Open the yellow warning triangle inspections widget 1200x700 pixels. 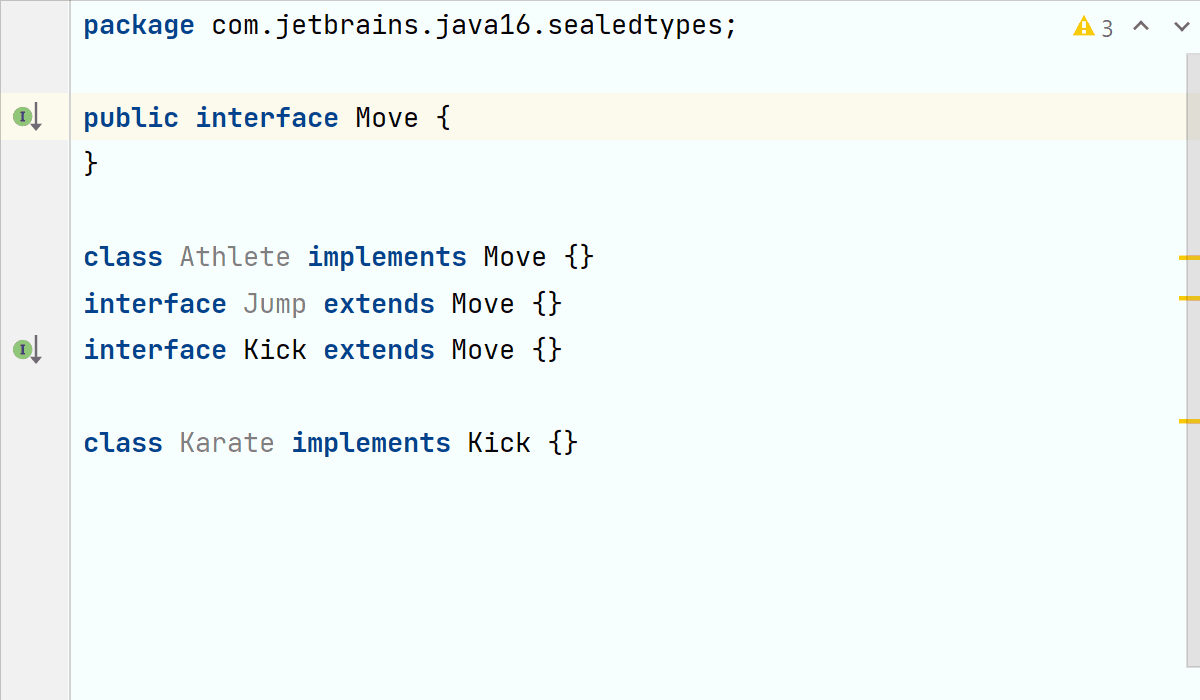pyautogui.click(x=1084, y=27)
